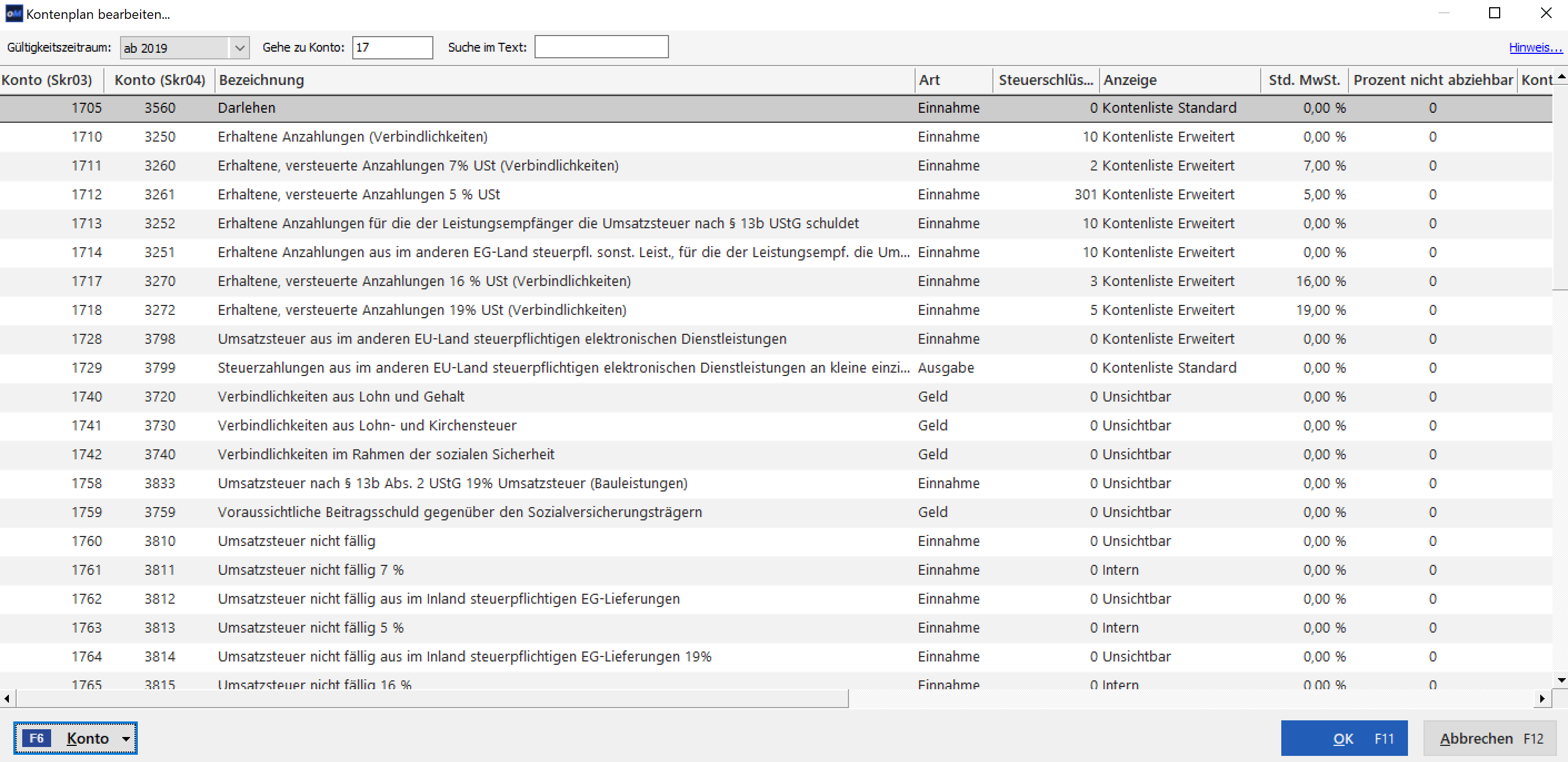The height and width of the screenshot is (762, 1568).
Task: Select the 19% USt Anzahlungen row 1718
Action: (x=776, y=310)
